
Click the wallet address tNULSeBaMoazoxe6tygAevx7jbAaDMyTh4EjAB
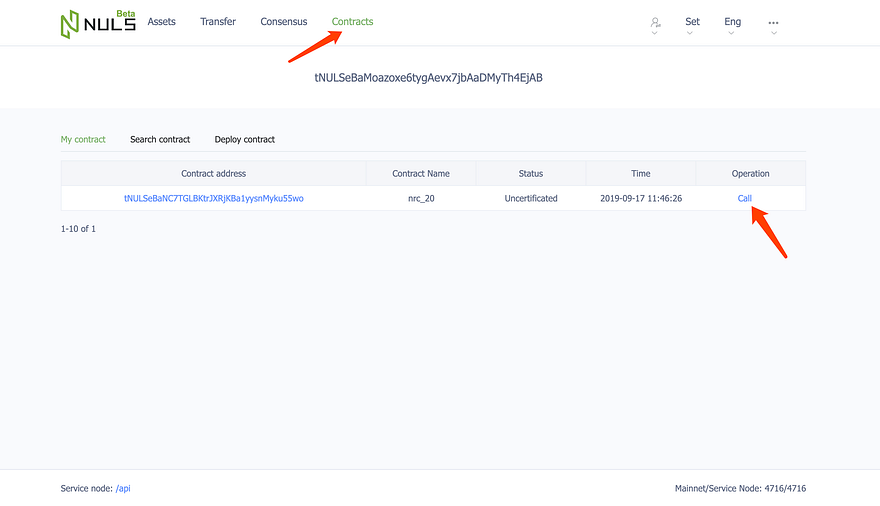428,78
